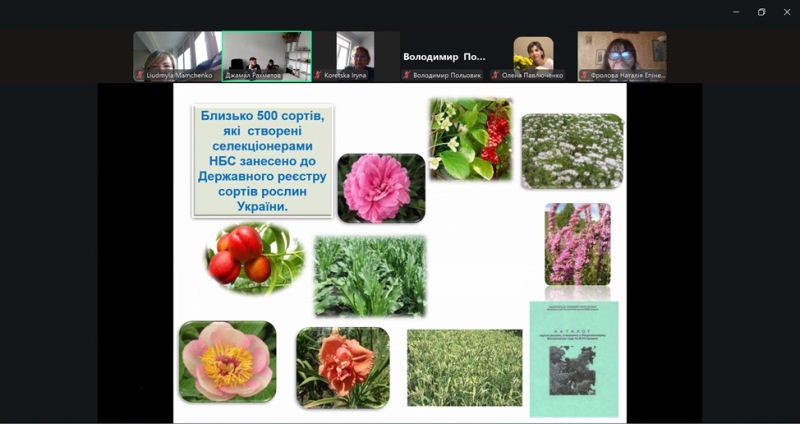Screen dimensions: 800x424
Task: Click muted microphone icon beside Liudmyla Mamchenko
Action: [140, 75]
